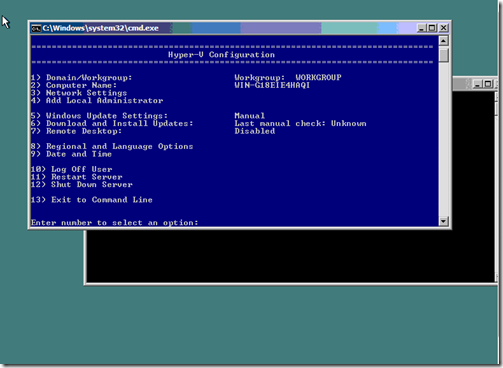Maximize the background black console window
The height and width of the screenshot is (368, 503).
[488, 84]
